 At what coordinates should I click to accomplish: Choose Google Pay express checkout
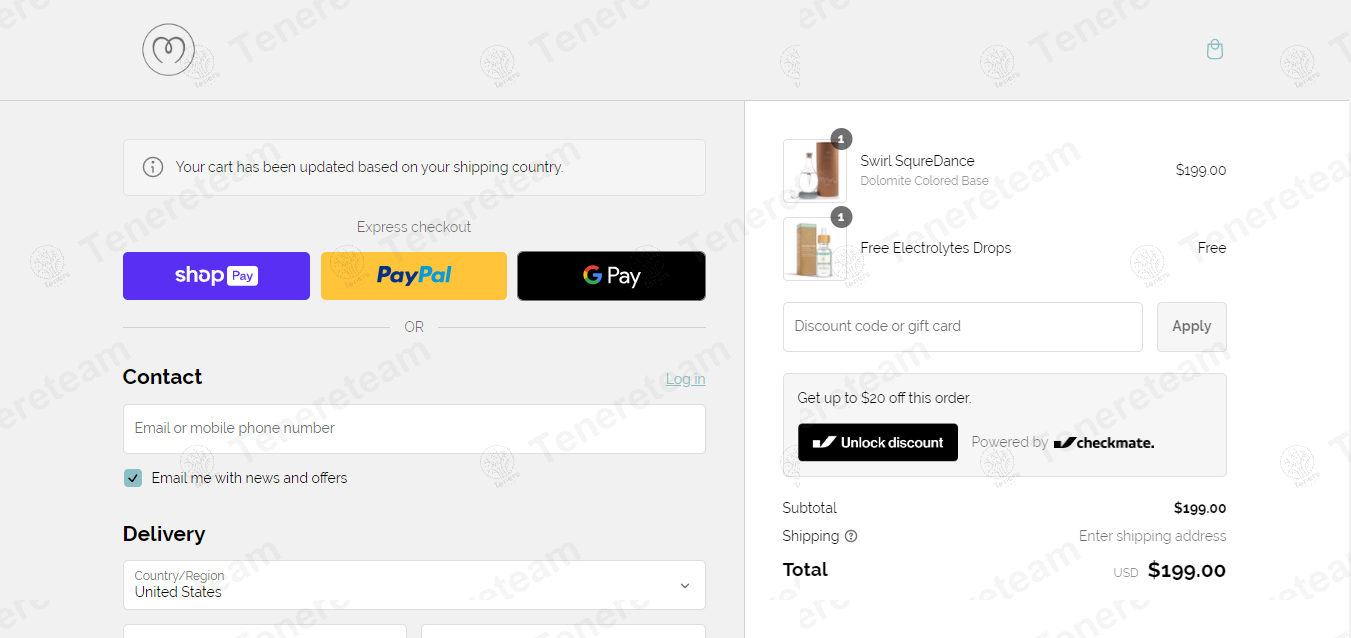[611, 276]
